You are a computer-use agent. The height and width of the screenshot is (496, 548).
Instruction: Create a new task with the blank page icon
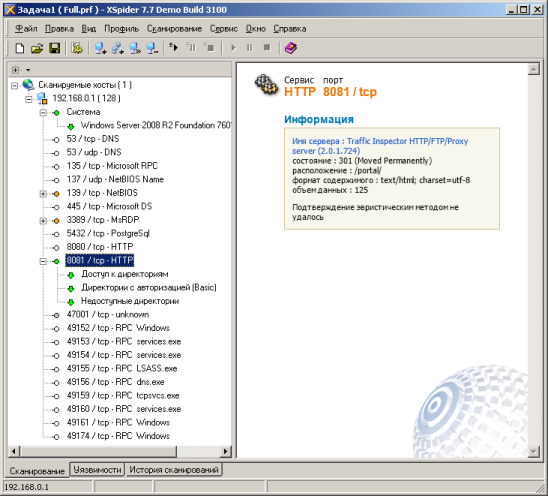point(20,48)
